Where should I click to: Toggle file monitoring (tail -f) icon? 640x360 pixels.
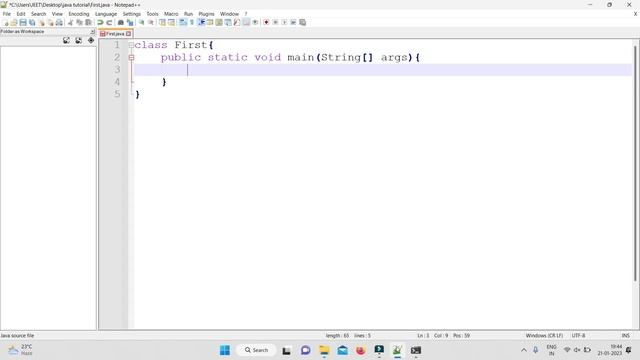(x=255, y=22)
